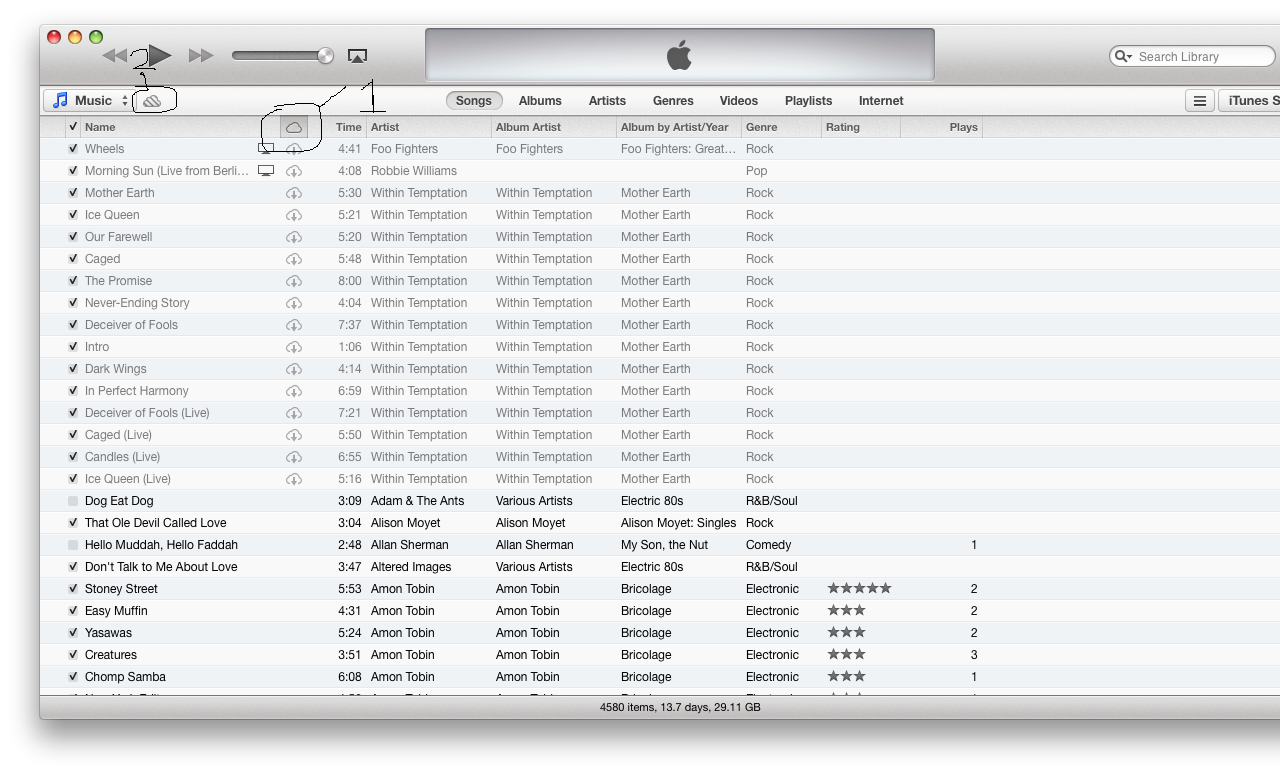Open the Music library selector dropdown
The height and width of the screenshot is (768, 1280).
[x=89, y=101]
